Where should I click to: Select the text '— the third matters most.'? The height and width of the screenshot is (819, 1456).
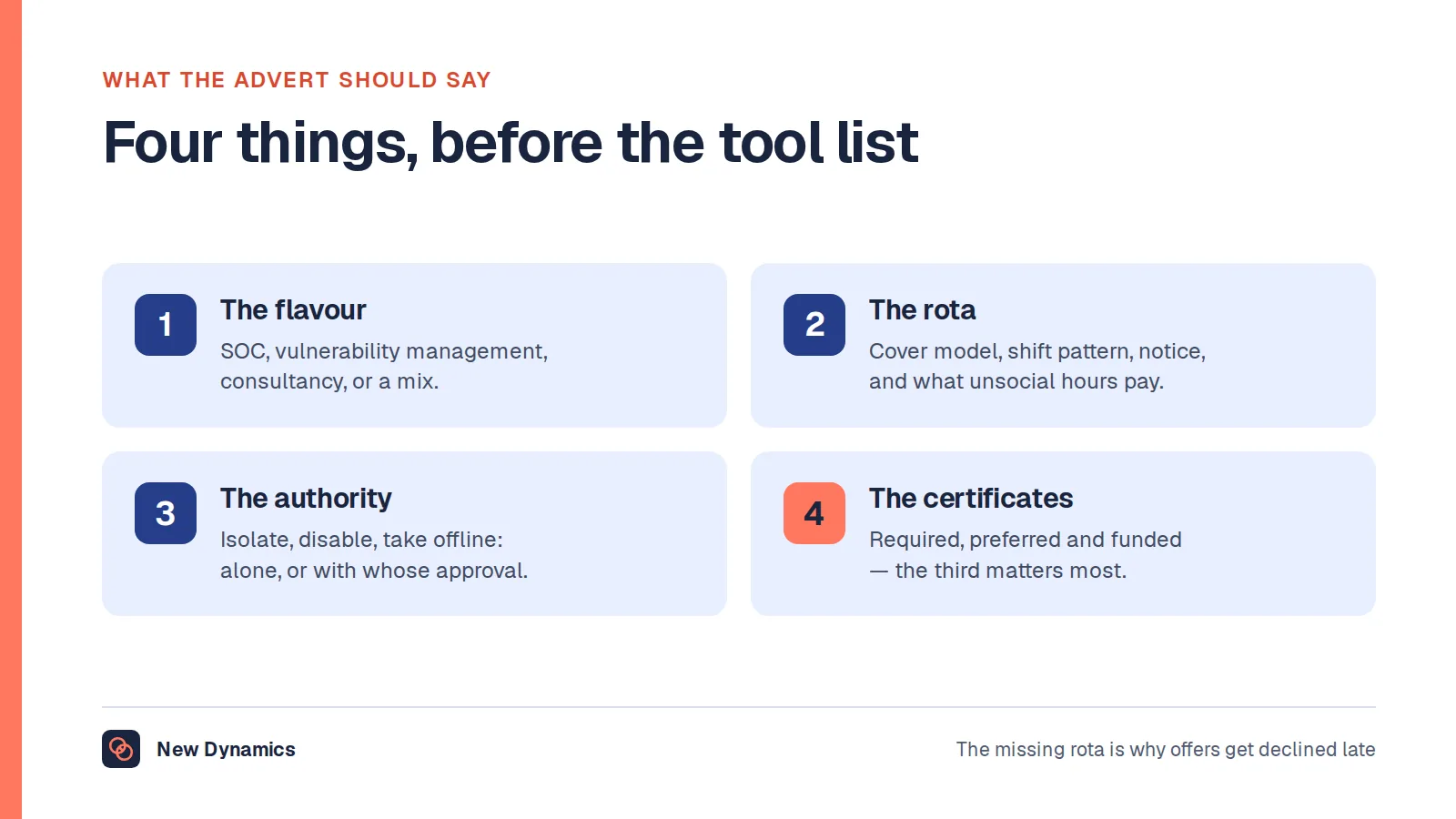click(998, 571)
